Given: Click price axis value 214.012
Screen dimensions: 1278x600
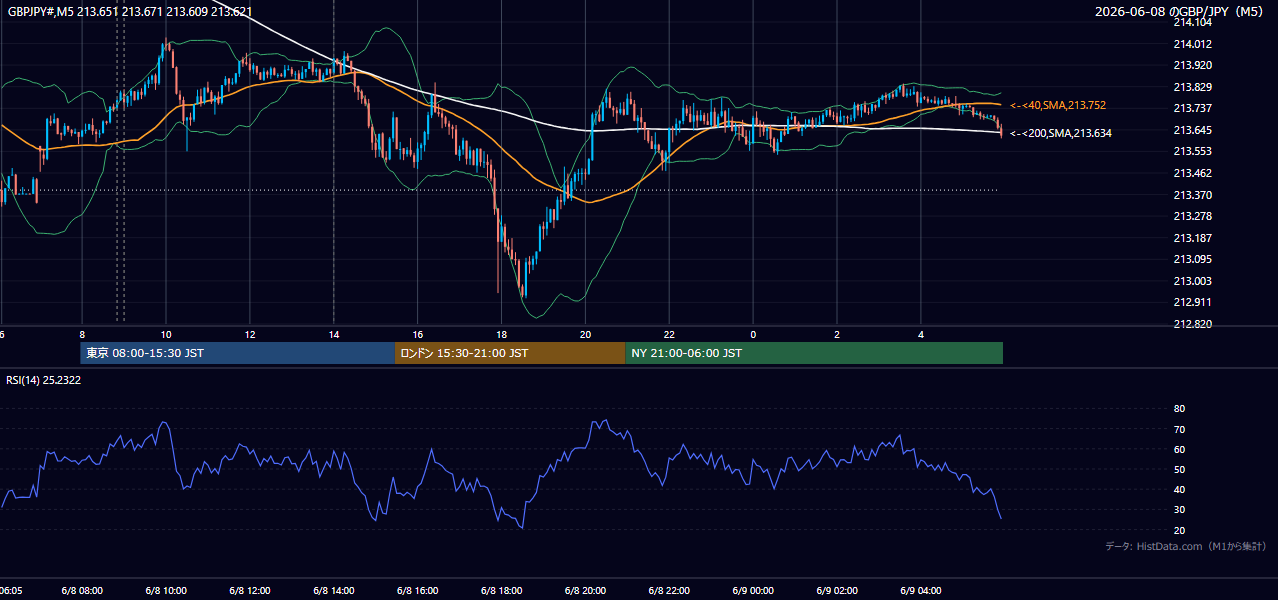Looking at the screenshot, I should click(x=1192, y=44).
